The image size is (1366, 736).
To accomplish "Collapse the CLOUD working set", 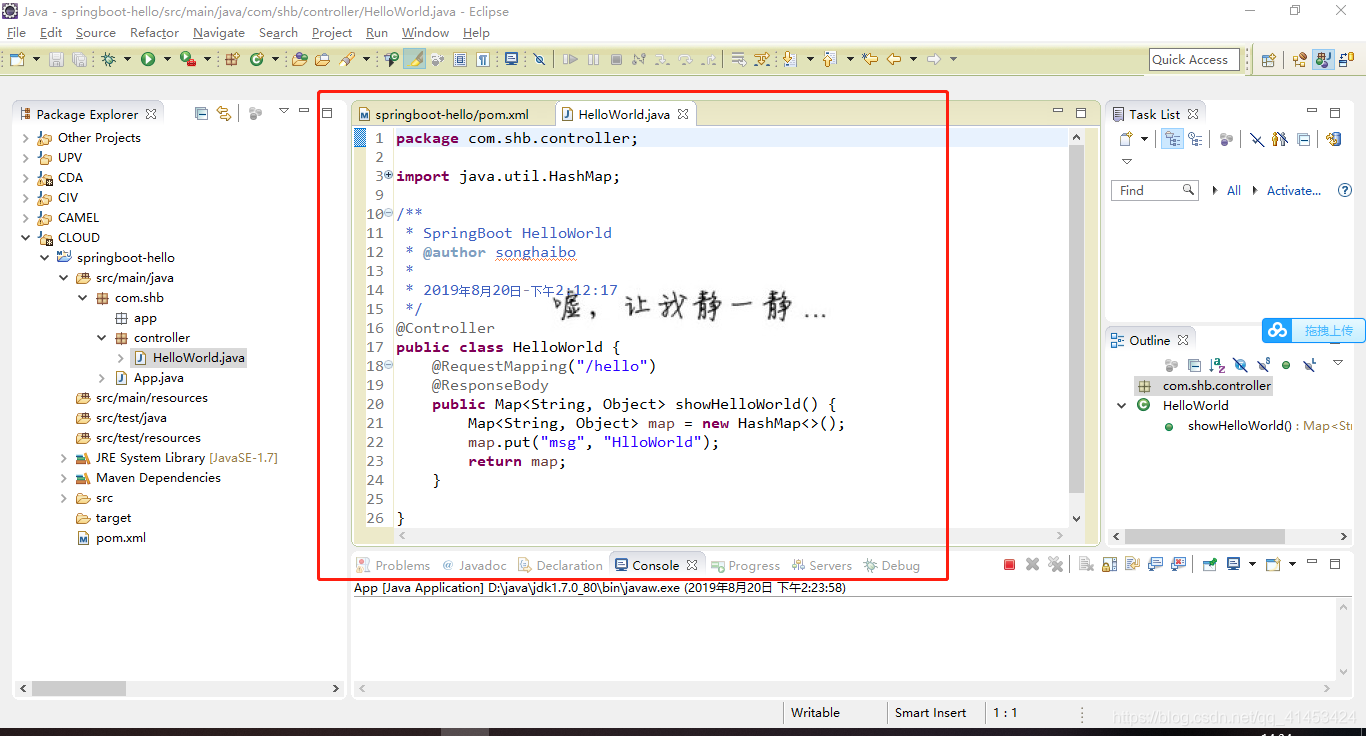I will (26, 238).
